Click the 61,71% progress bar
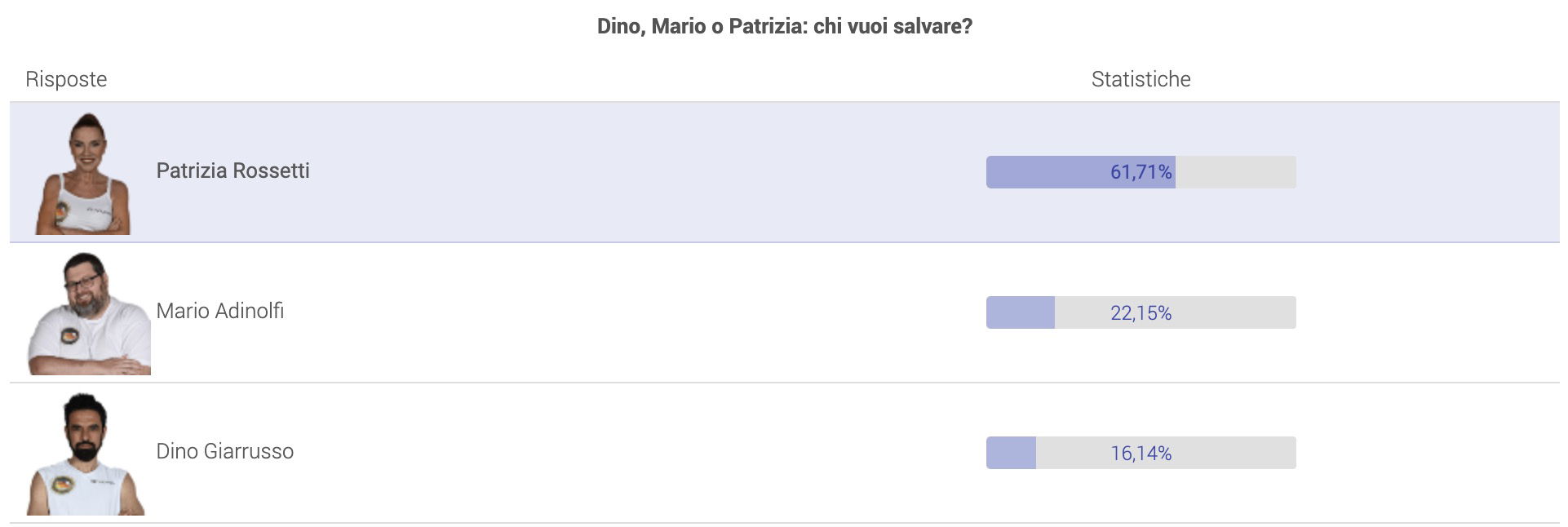1568x527 pixels. [1141, 172]
